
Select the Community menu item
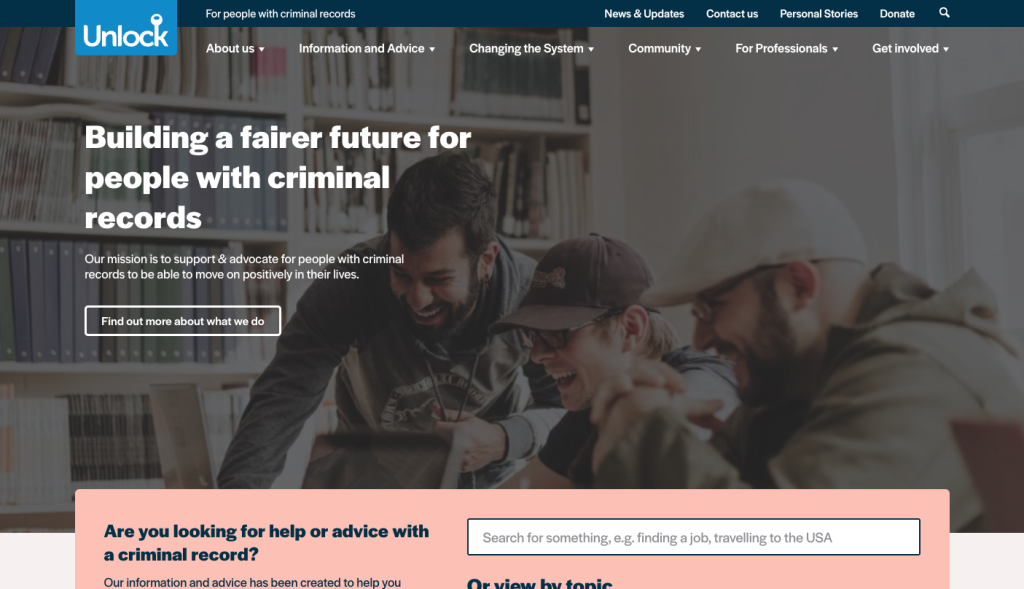click(x=660, y=48)
